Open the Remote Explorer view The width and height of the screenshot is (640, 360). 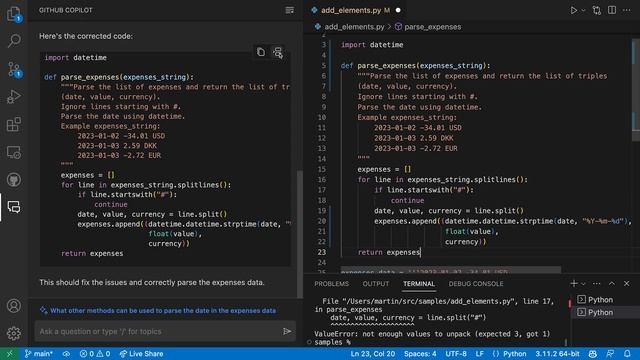pyautogui.click(x=14, y=152)
